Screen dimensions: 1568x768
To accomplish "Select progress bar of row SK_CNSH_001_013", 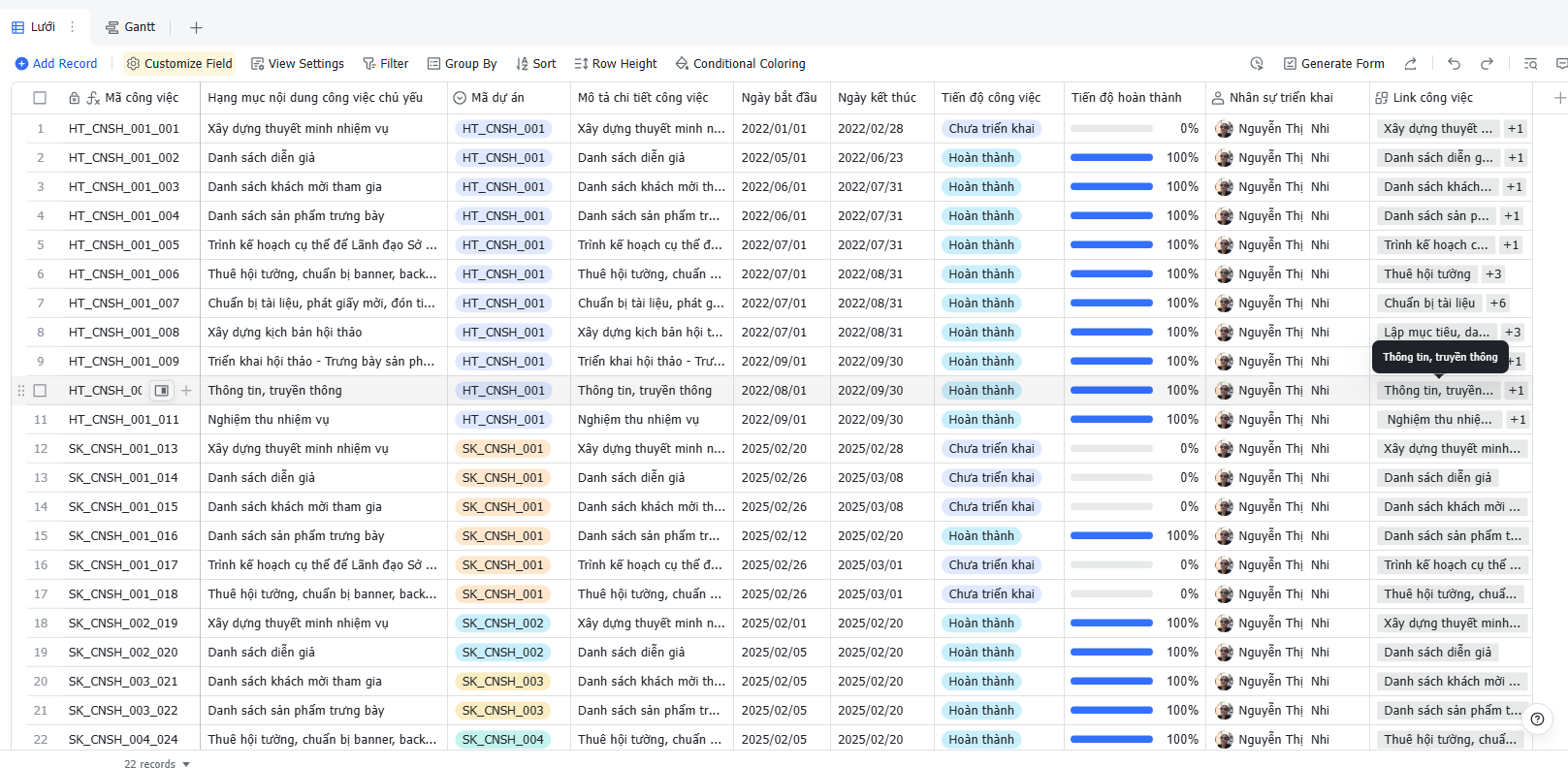I will (1111, 448).
